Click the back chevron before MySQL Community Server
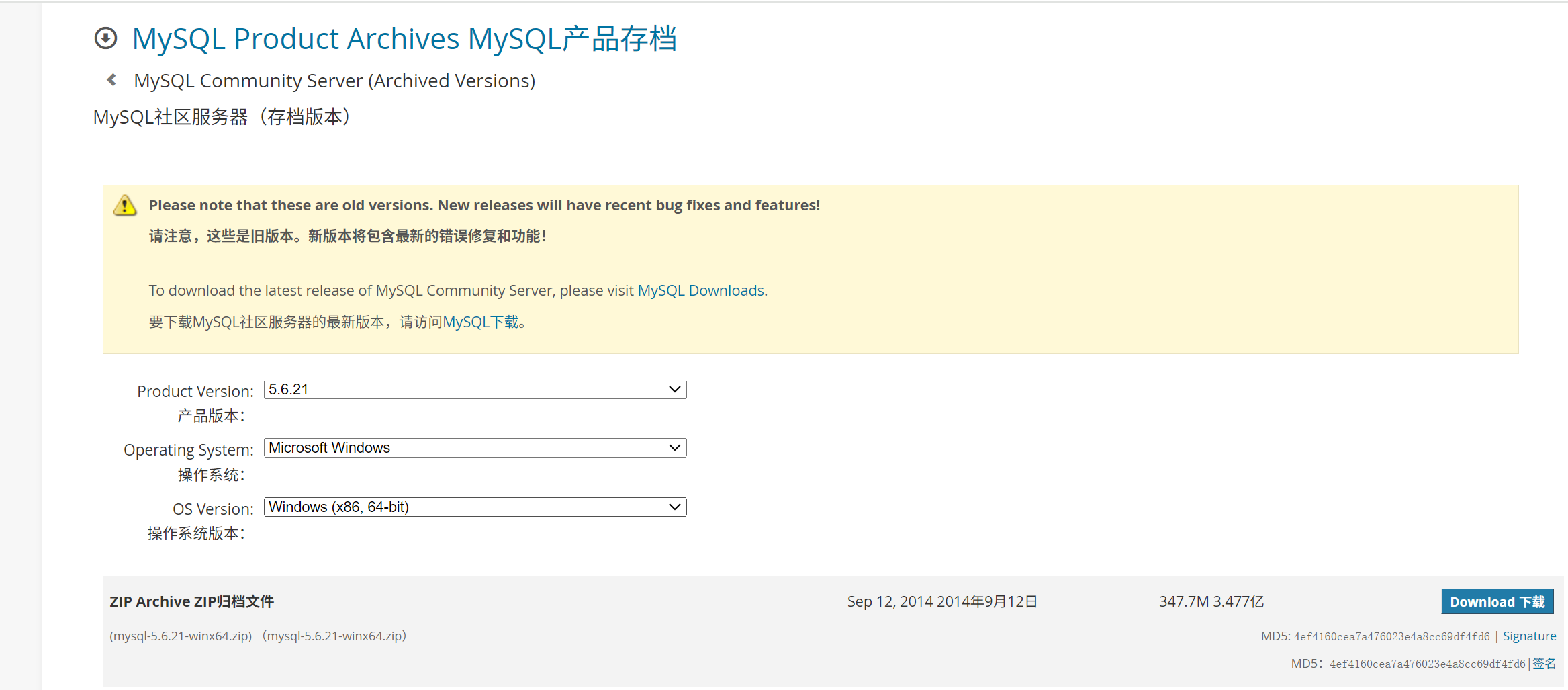The height and width of the screenshot is (690, 1568). click(111, 80)
